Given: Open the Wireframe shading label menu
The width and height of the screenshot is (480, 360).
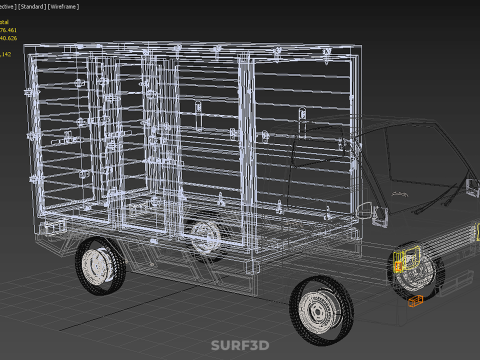Looking at the screenshot, I should [x=64, y=7].
